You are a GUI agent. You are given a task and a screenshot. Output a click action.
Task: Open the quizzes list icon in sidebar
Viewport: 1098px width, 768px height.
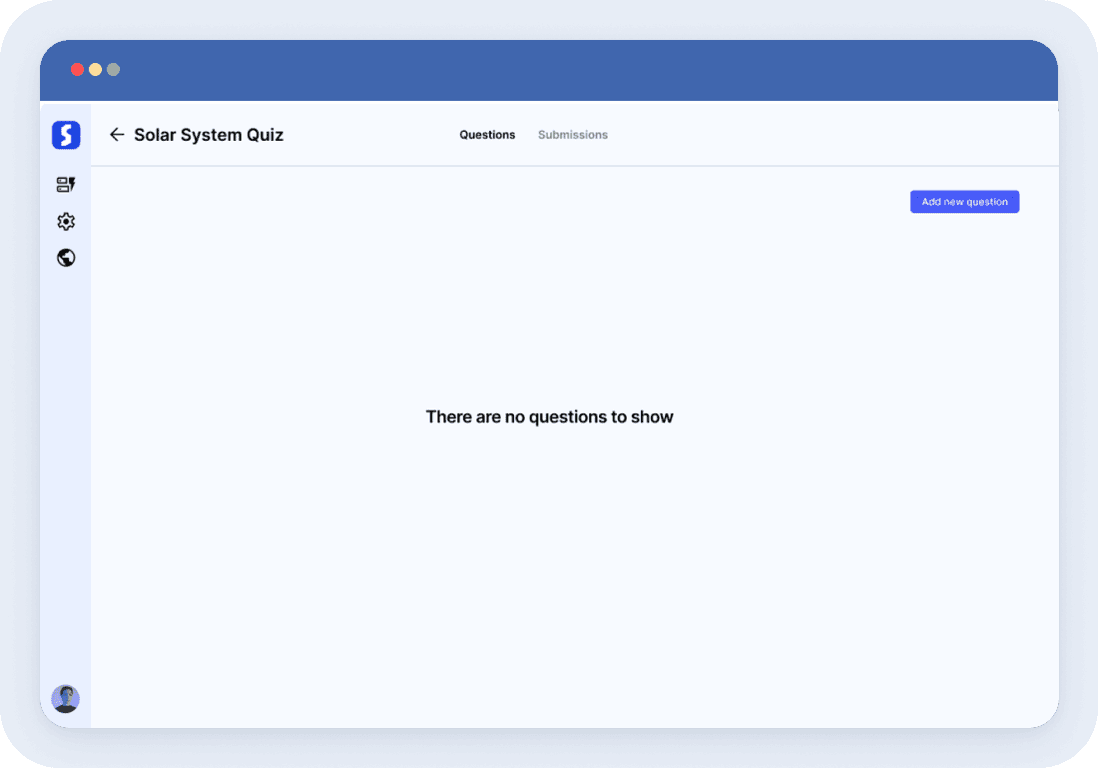(x=66, y=185)
